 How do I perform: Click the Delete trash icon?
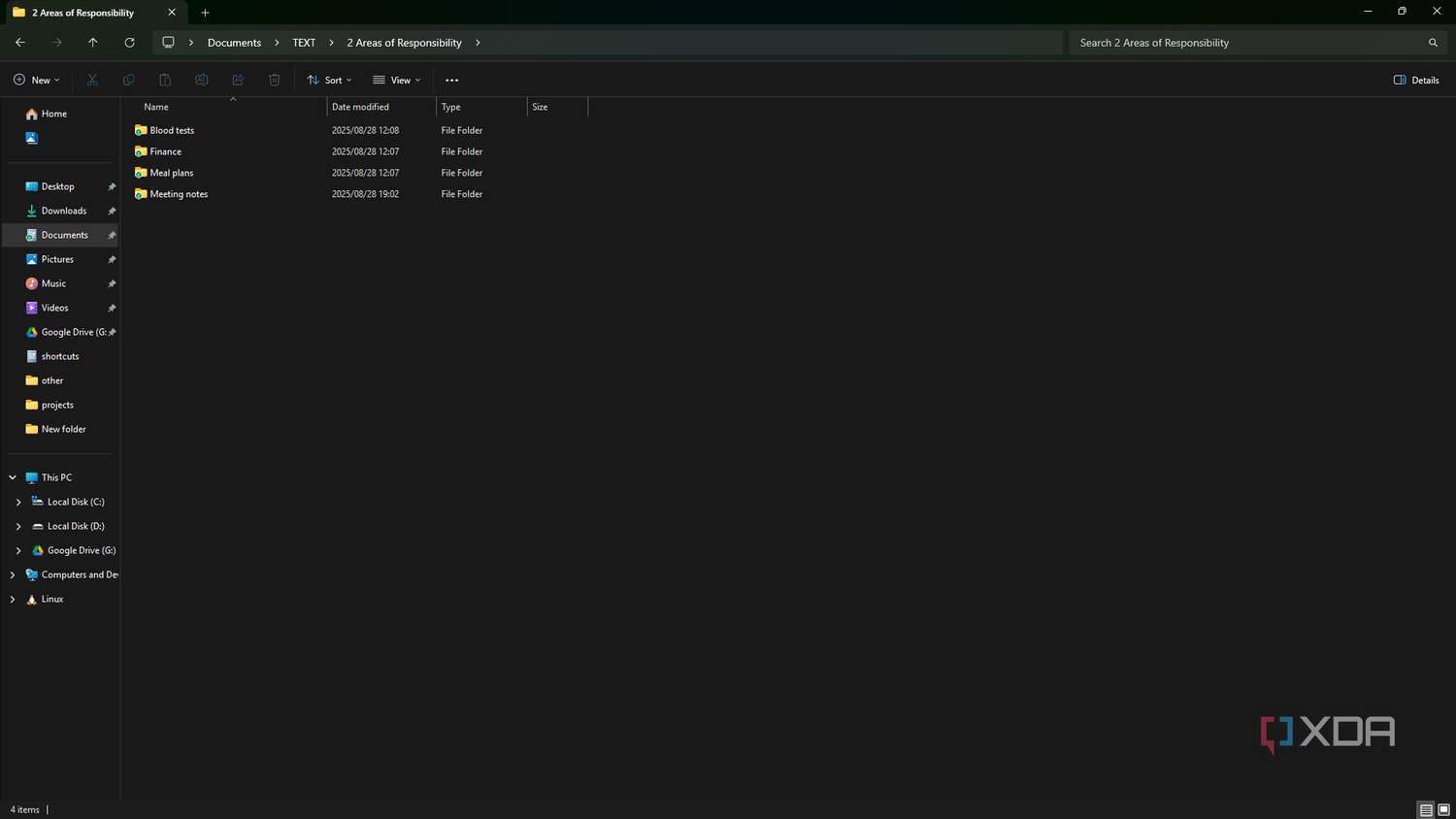275,81
